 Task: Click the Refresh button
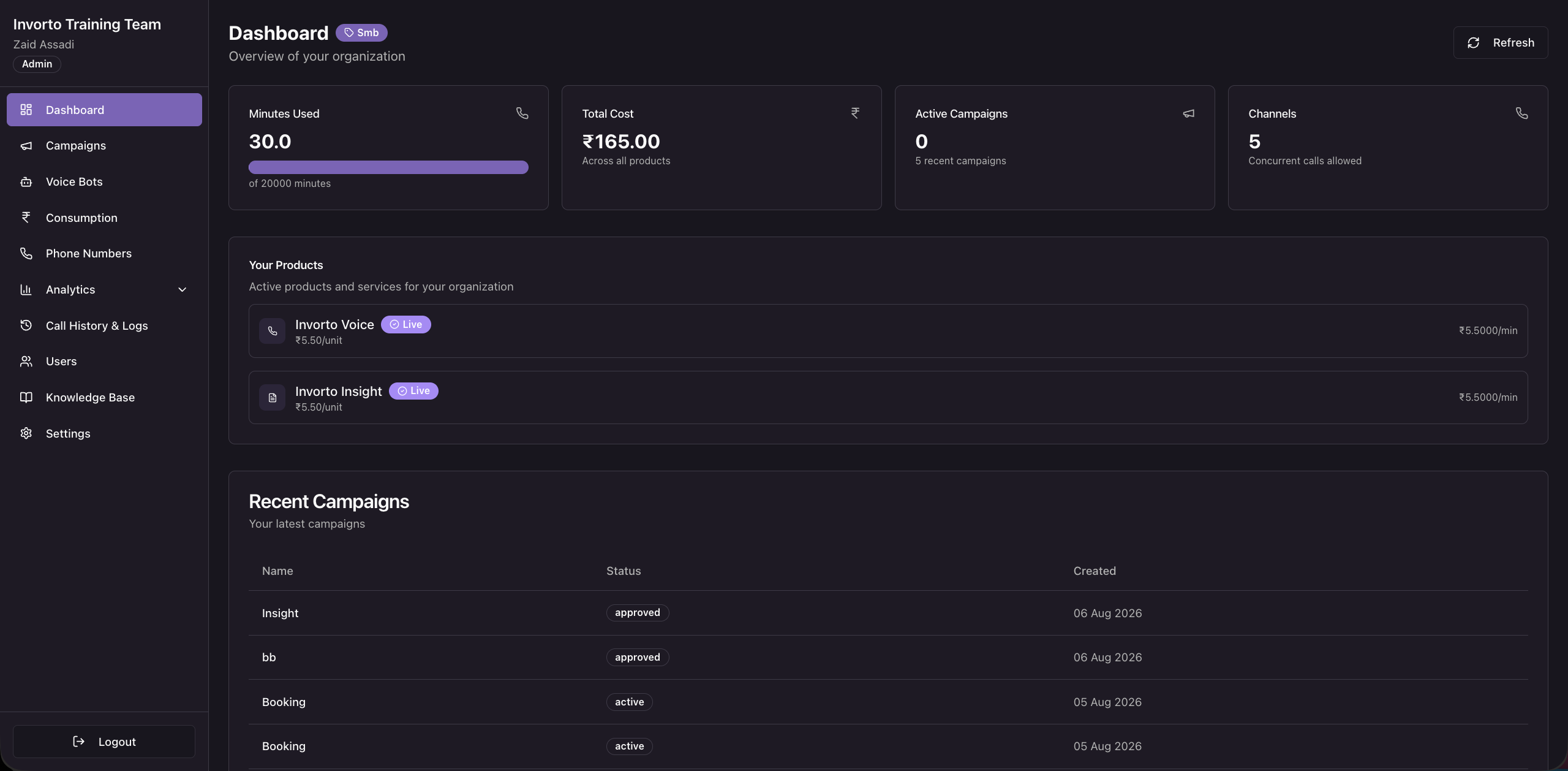click(x=1501, y=43)
